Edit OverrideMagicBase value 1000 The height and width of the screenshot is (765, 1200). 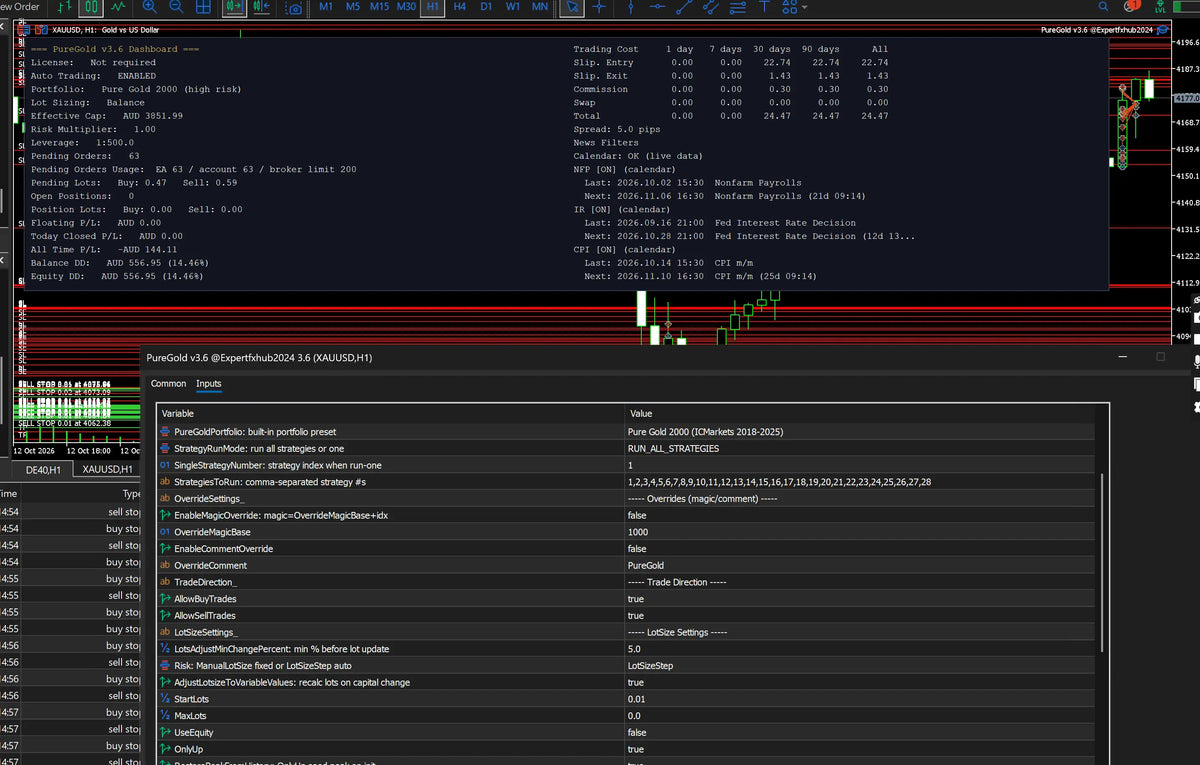(x=860, y=532)
